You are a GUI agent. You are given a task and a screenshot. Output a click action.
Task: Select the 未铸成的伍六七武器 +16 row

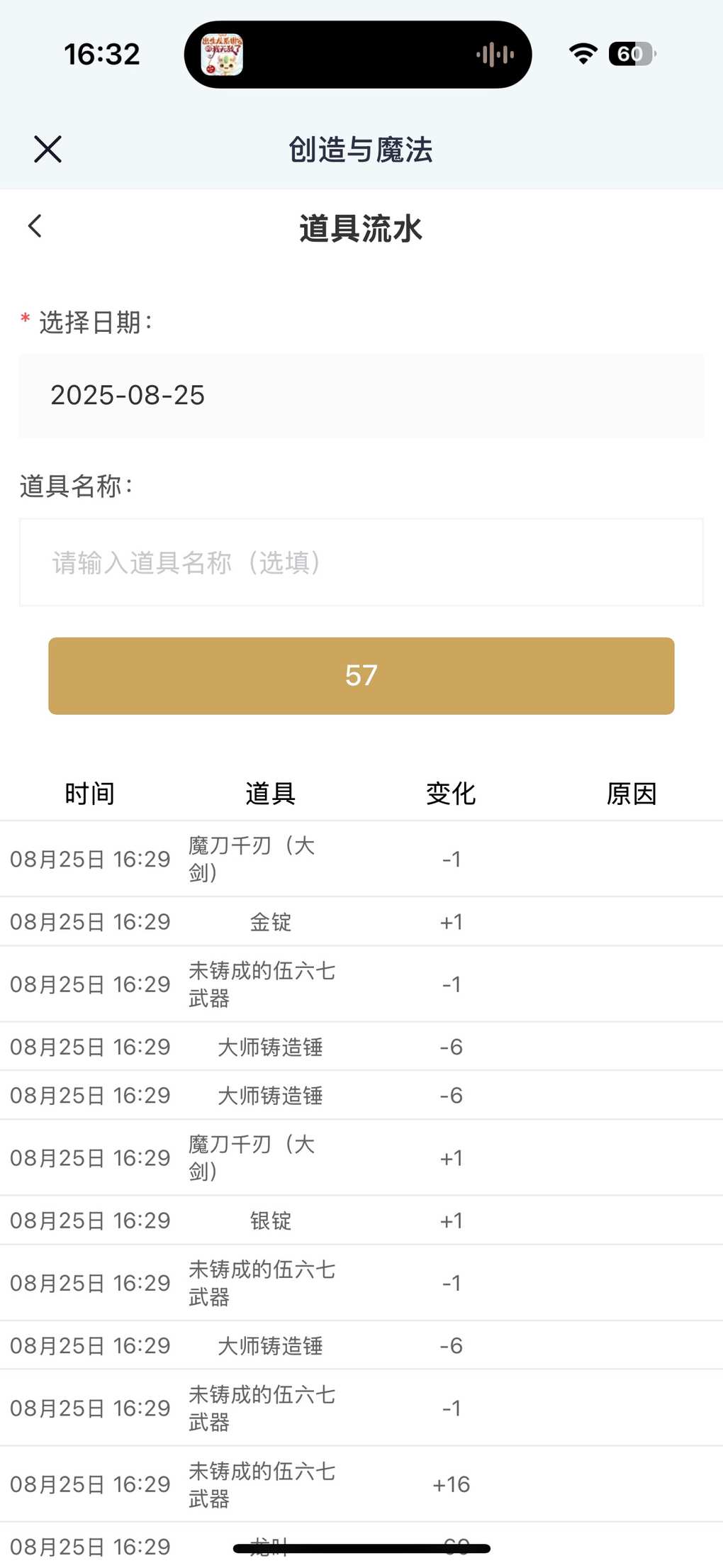(x=361, y=1484)
